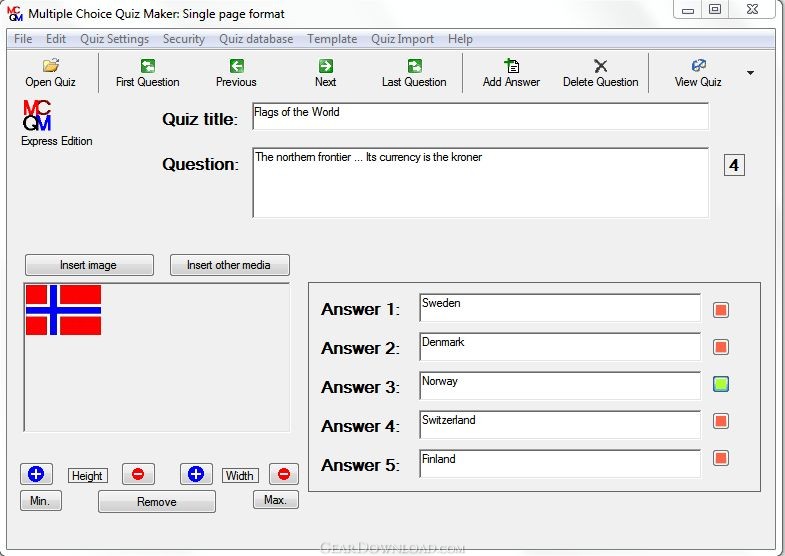
Task: Click into the Quiz title text field
Action: tap(479, 116)
